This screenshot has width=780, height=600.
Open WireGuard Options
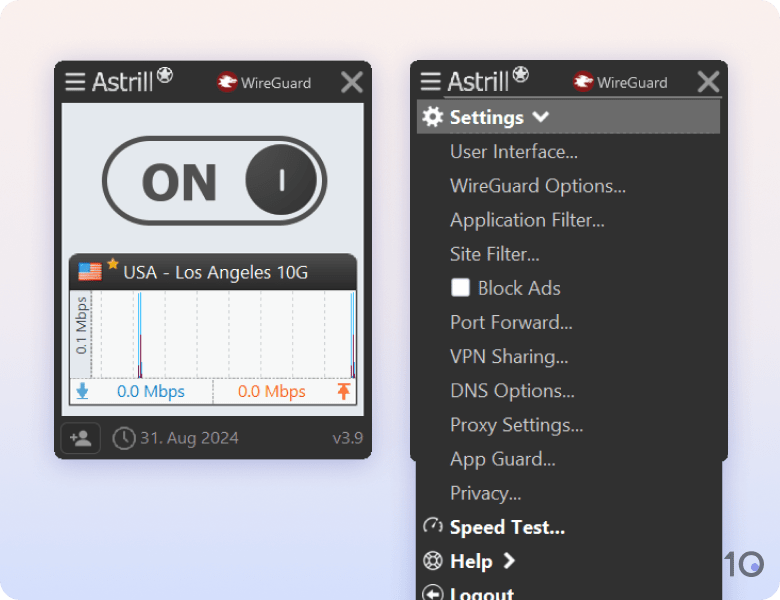point(538,186)
